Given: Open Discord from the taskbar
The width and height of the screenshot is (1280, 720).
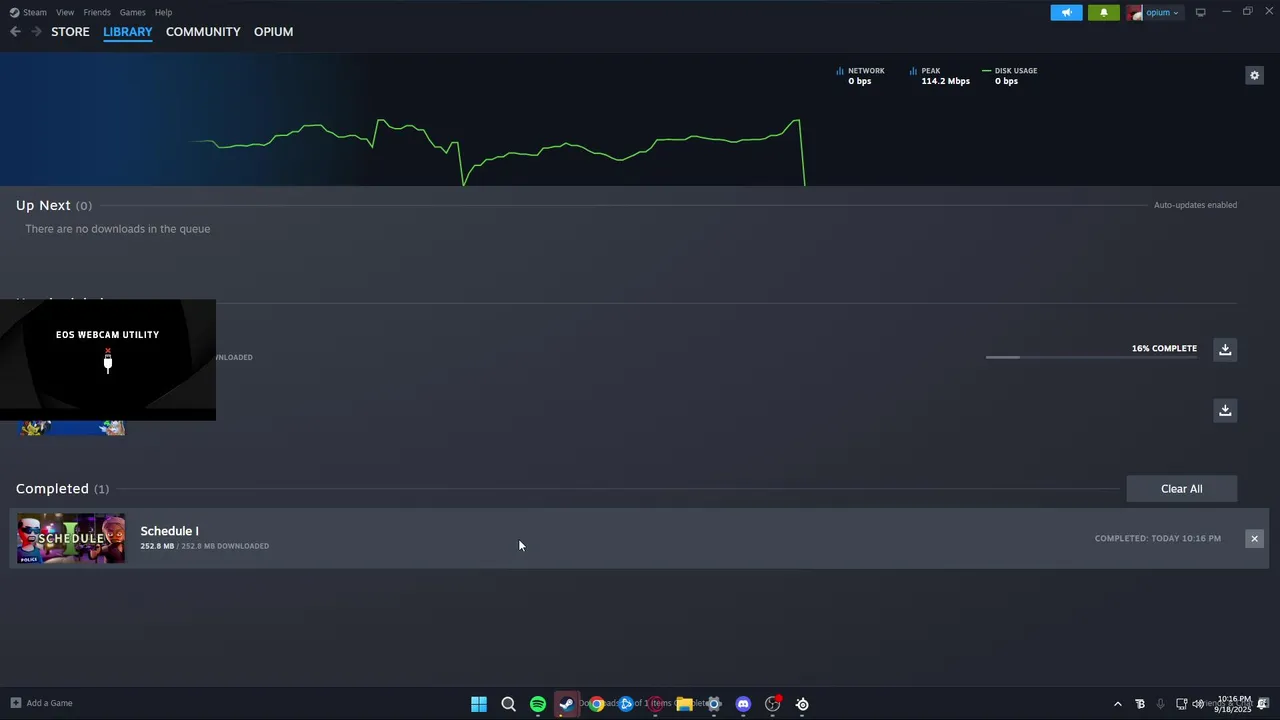Looking at the screenshot, I should tap(743, 704).
